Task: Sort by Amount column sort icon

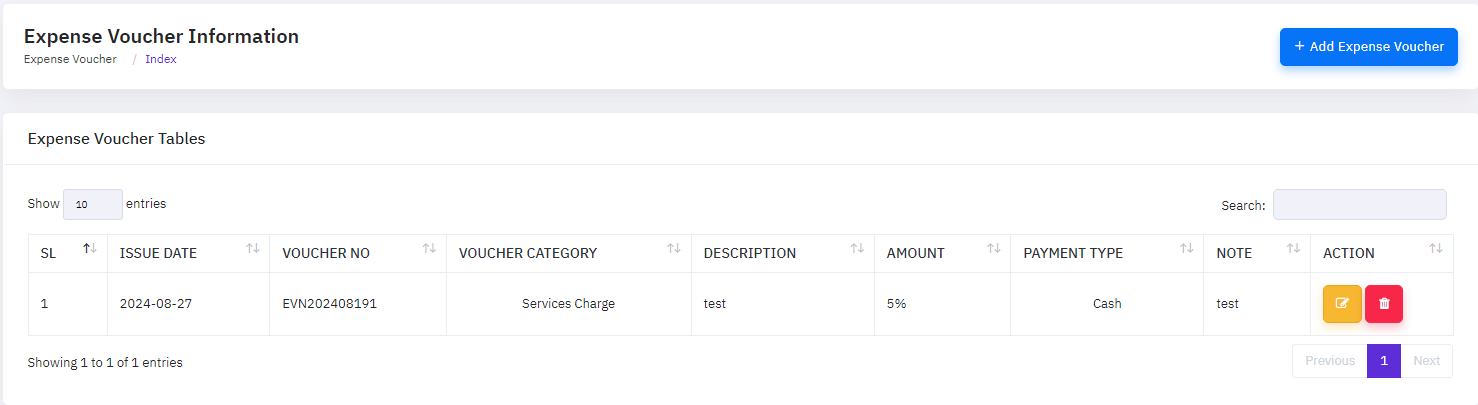Action: click(993, 249)
